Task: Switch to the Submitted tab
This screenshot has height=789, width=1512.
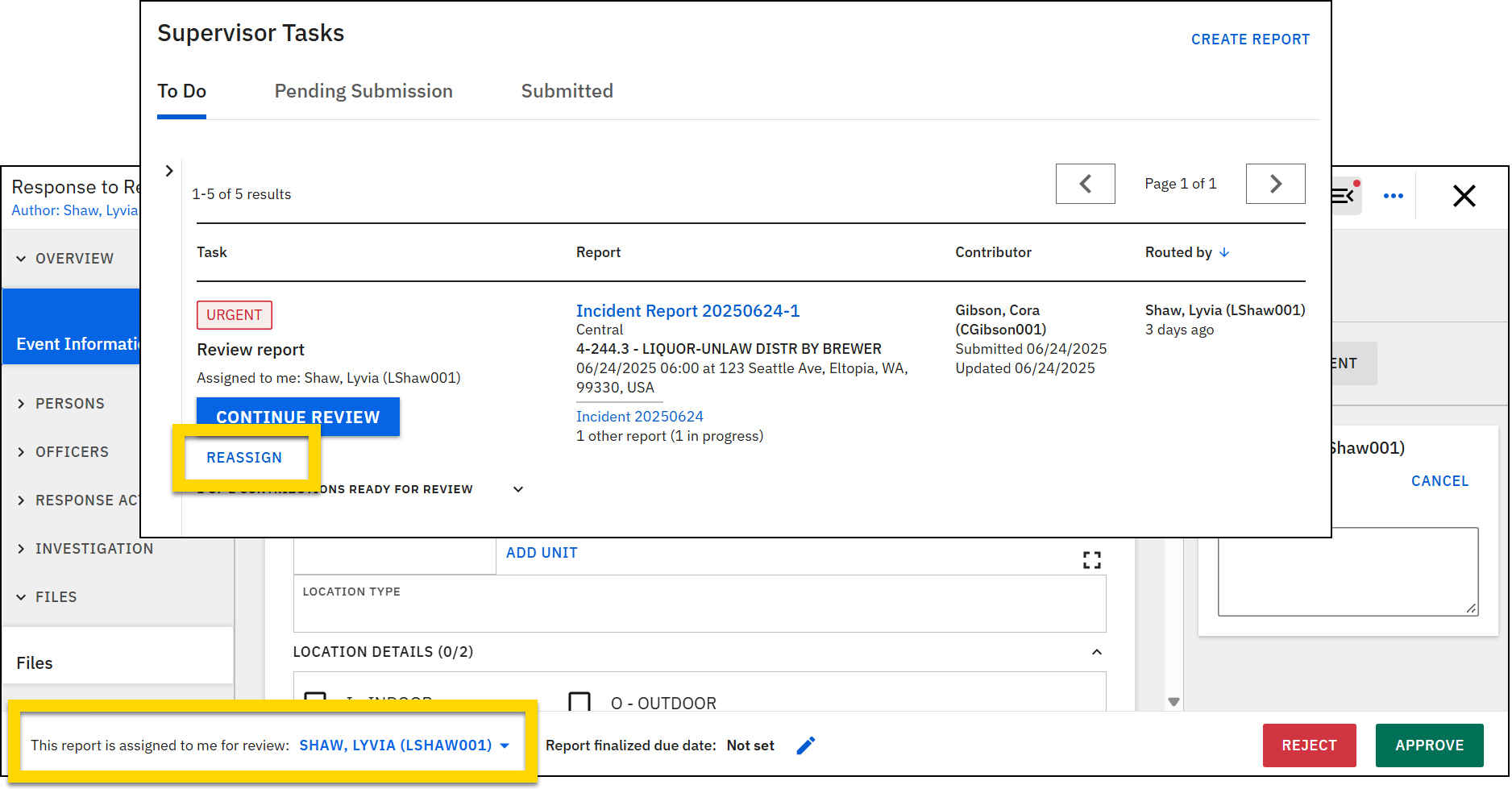Action: 567,91
